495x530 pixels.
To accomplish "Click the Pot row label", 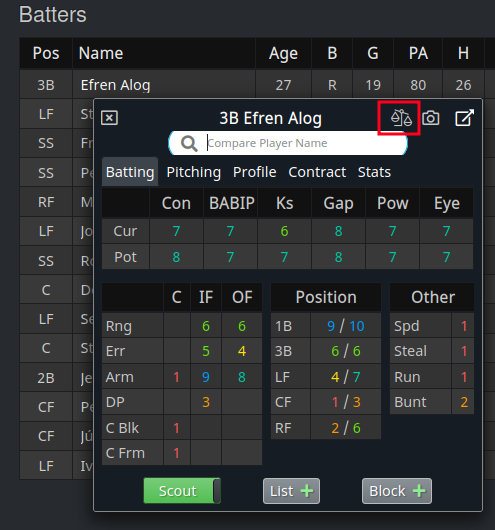I will 125,257.
